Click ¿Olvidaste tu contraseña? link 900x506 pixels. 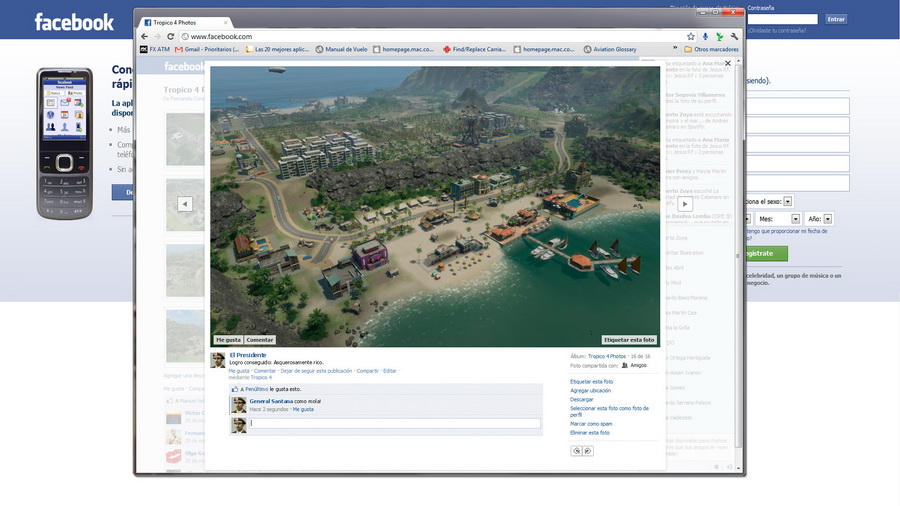[x=777, y=30]
